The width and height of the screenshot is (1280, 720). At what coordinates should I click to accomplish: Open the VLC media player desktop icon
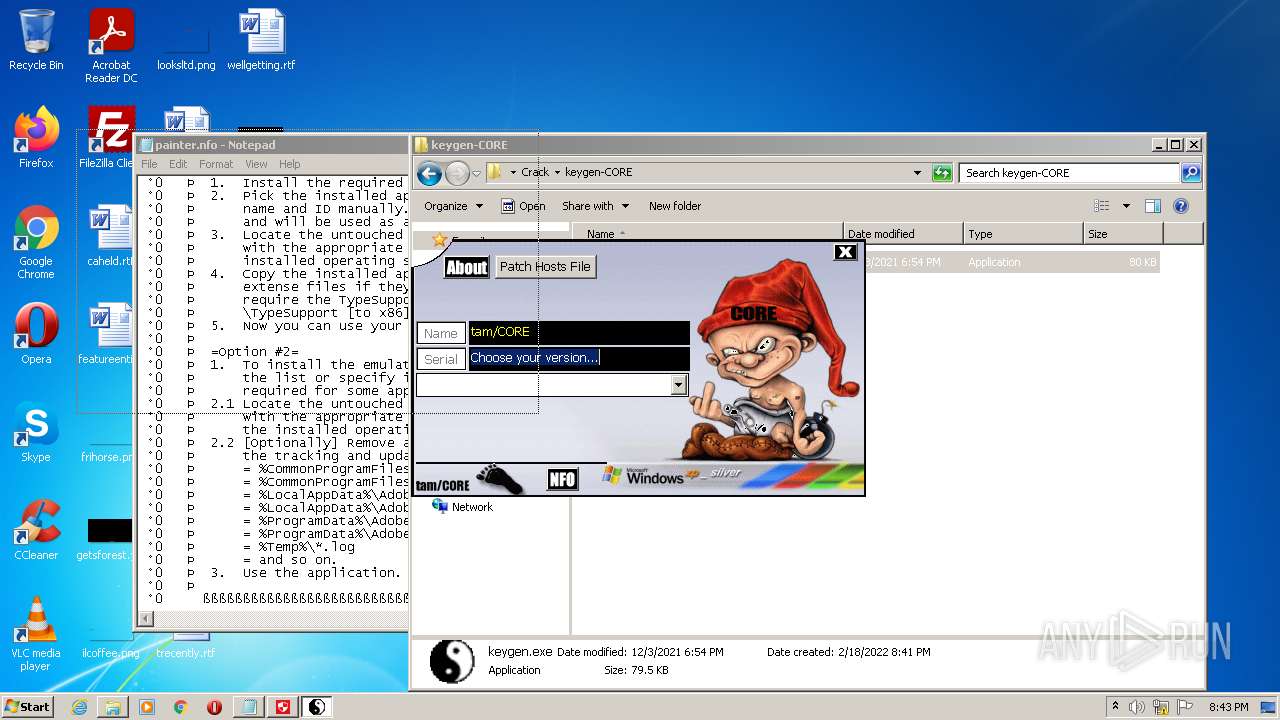[36, 635]
